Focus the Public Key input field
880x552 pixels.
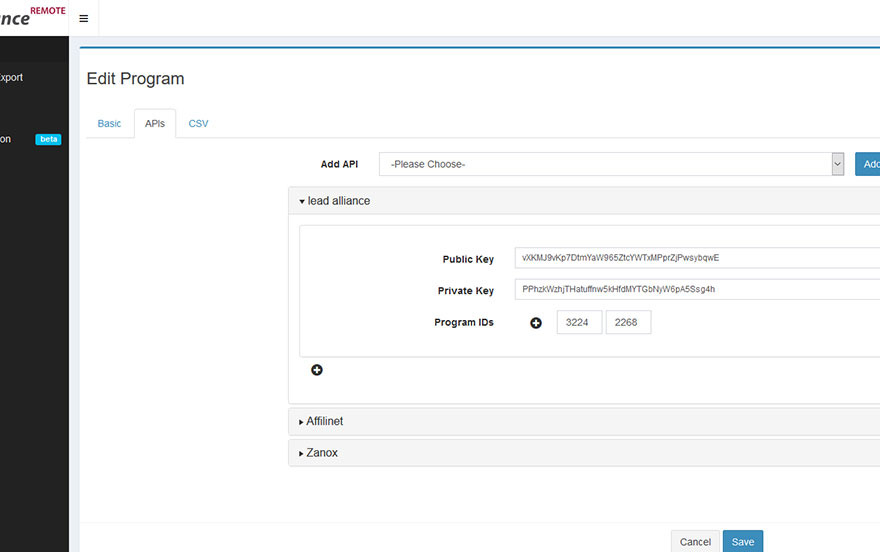click(x=696, y=258)
